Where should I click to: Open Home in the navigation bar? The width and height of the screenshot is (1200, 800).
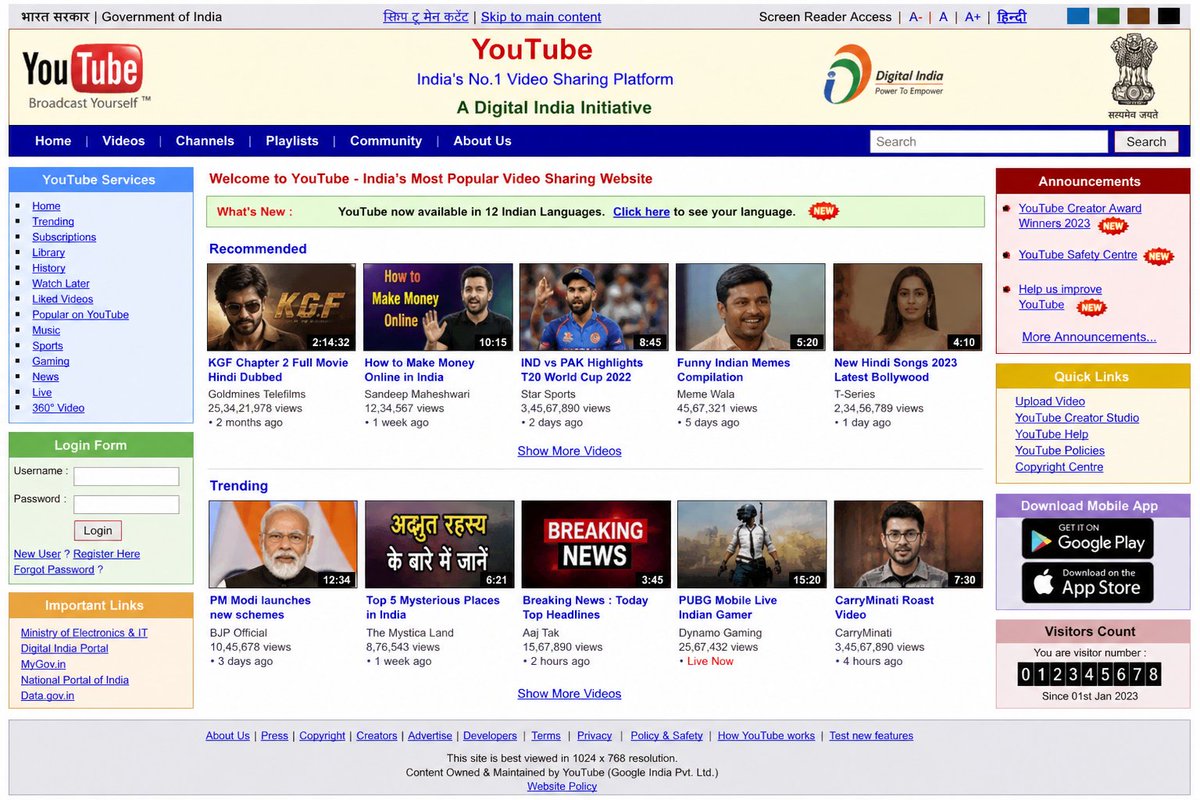[x=53, y=141]
